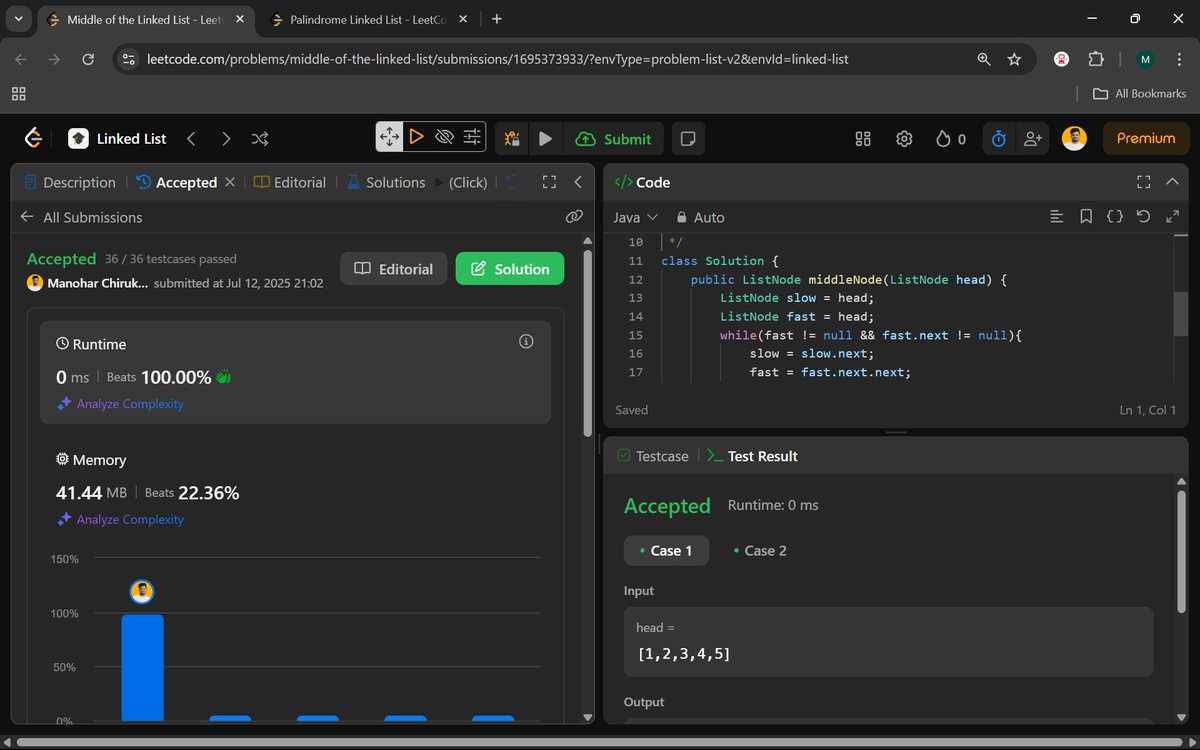Toggle the Auto lock setting
The height and width of the screenshot is (750, 1200).
pyautogui.click(x=700, y=217)
